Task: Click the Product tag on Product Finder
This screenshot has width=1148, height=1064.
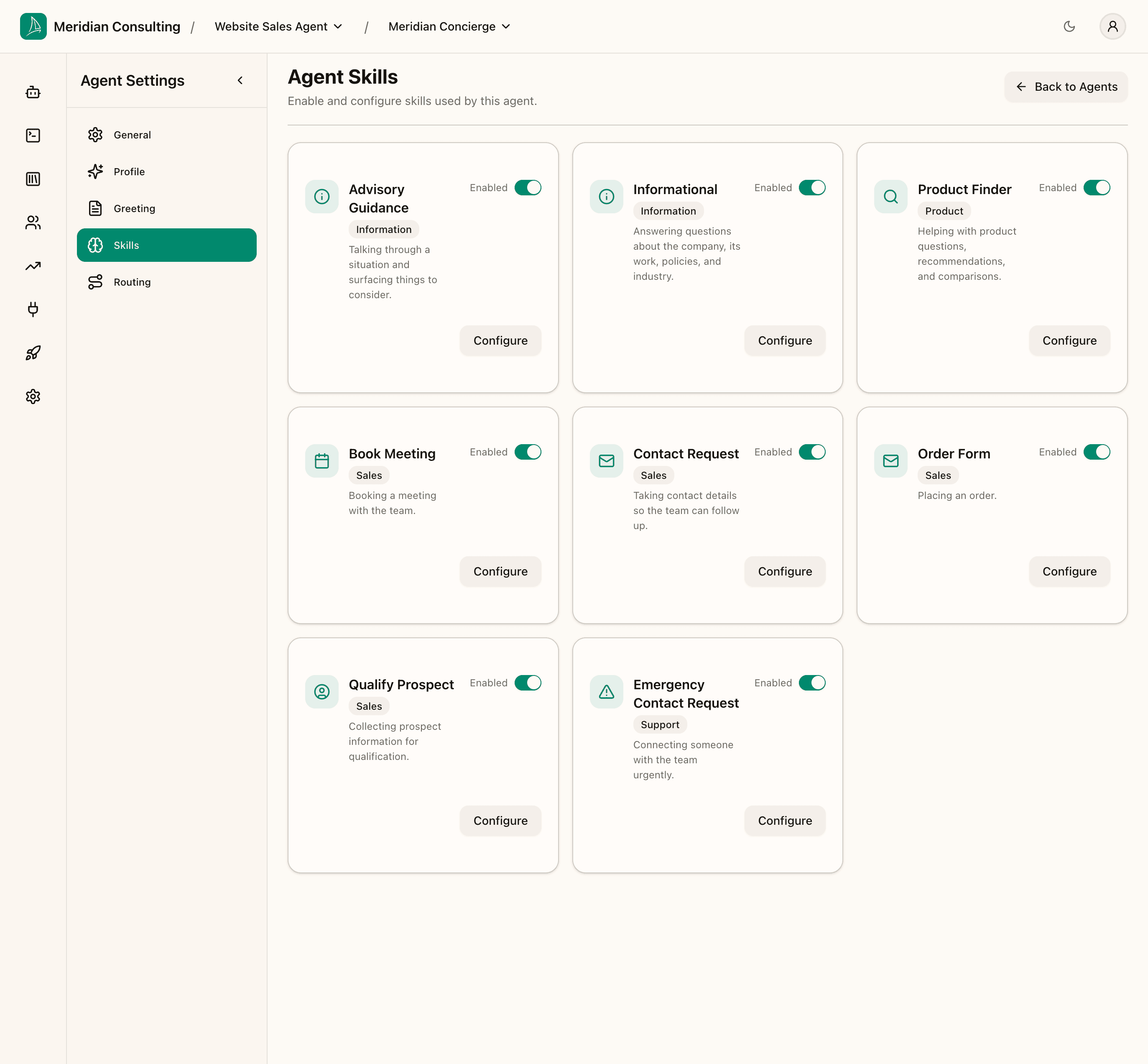Action: pyautogui.click(x=944, y=211)
